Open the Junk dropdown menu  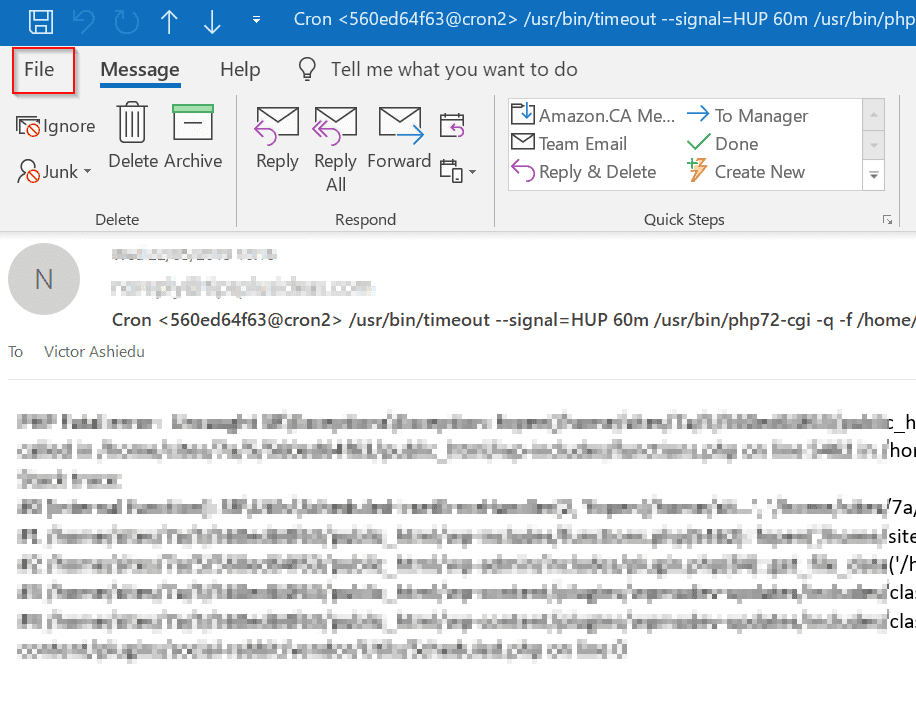click(x=55, y=172)
